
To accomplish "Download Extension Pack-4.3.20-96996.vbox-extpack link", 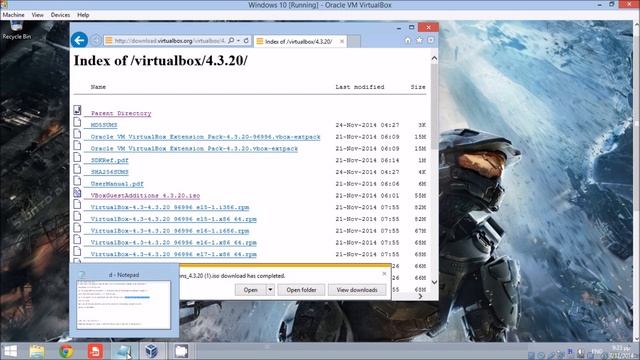I will pyautogui.click(x=205, y=137).
